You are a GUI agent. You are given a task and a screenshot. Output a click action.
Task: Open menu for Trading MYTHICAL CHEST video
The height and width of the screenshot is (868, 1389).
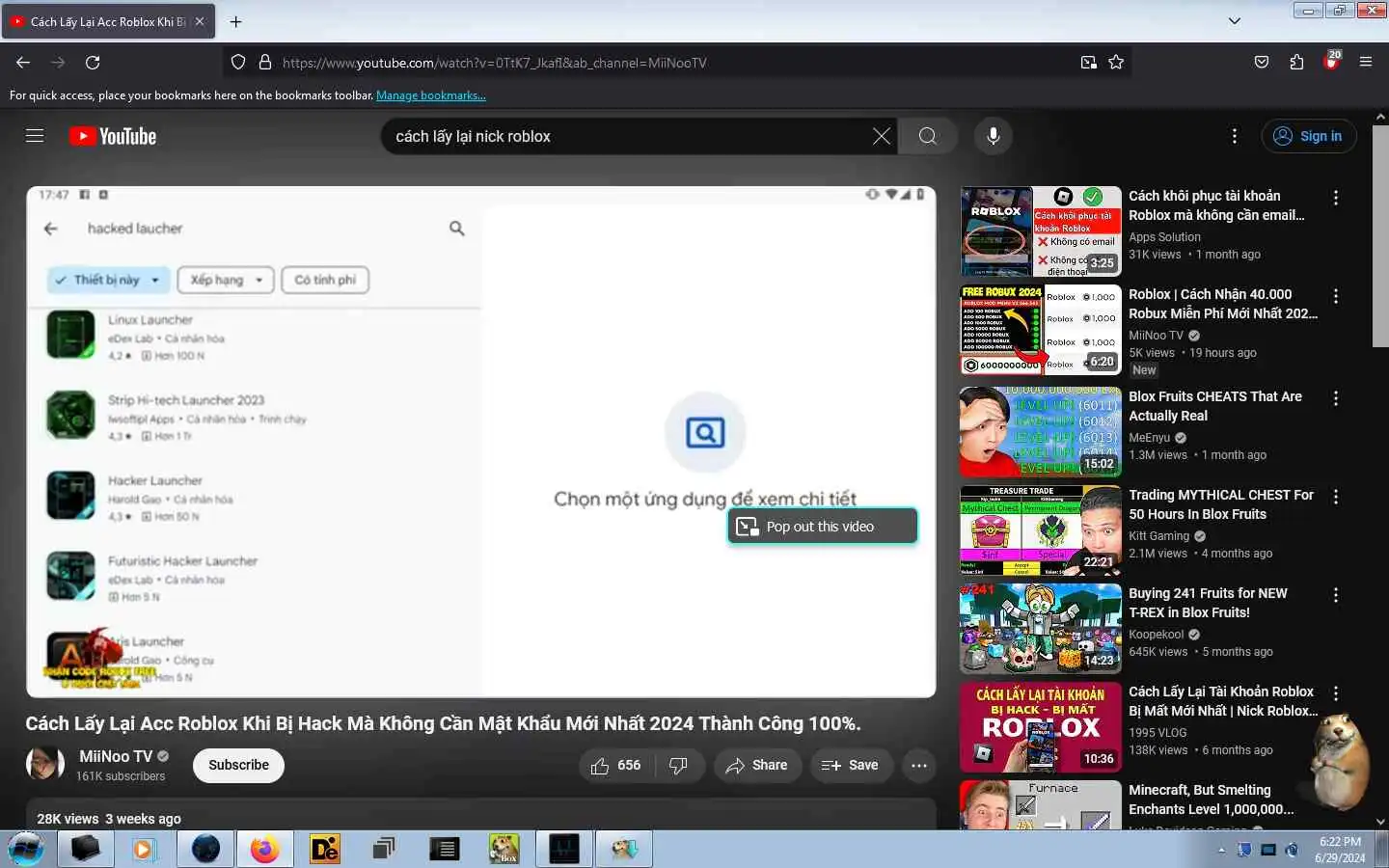(1336, 497)
